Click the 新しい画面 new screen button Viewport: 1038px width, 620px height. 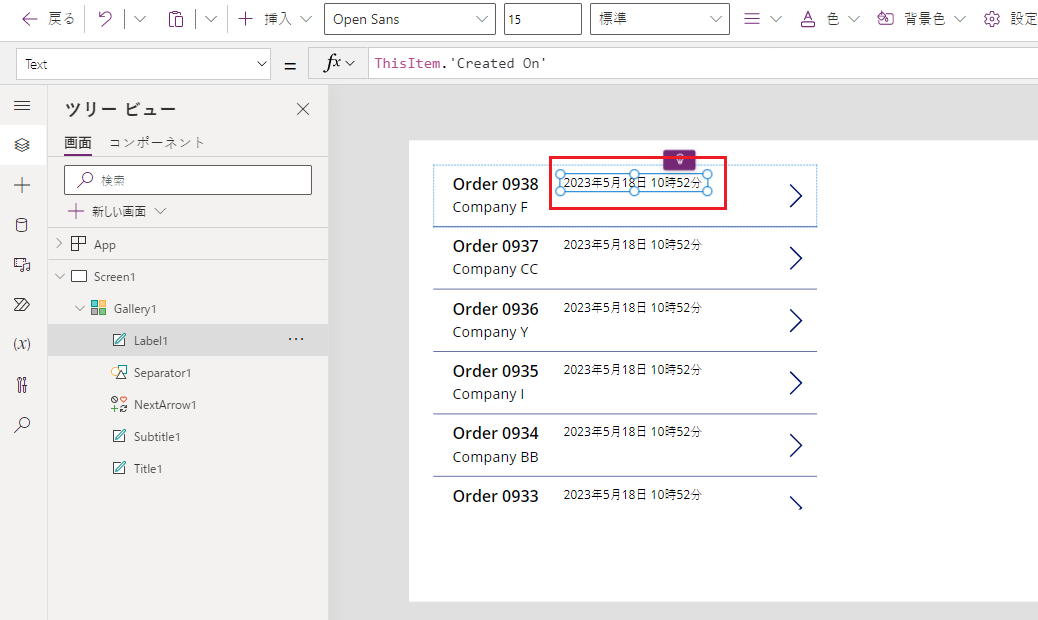[116, 211]
